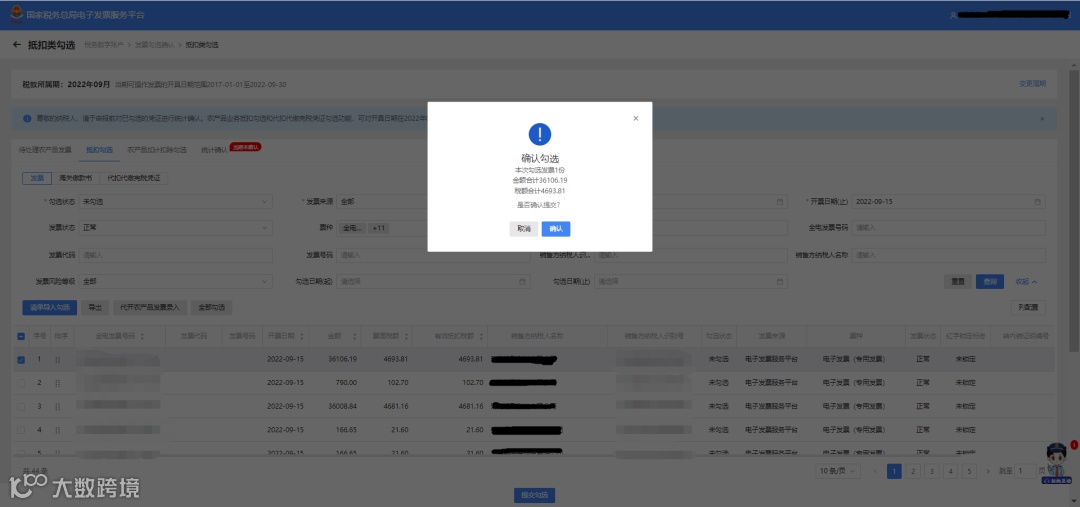This screenshot has height=507, width=1080.
Task: Collapse the filter panel with 收起
Action: click(x=1026, y=282)
